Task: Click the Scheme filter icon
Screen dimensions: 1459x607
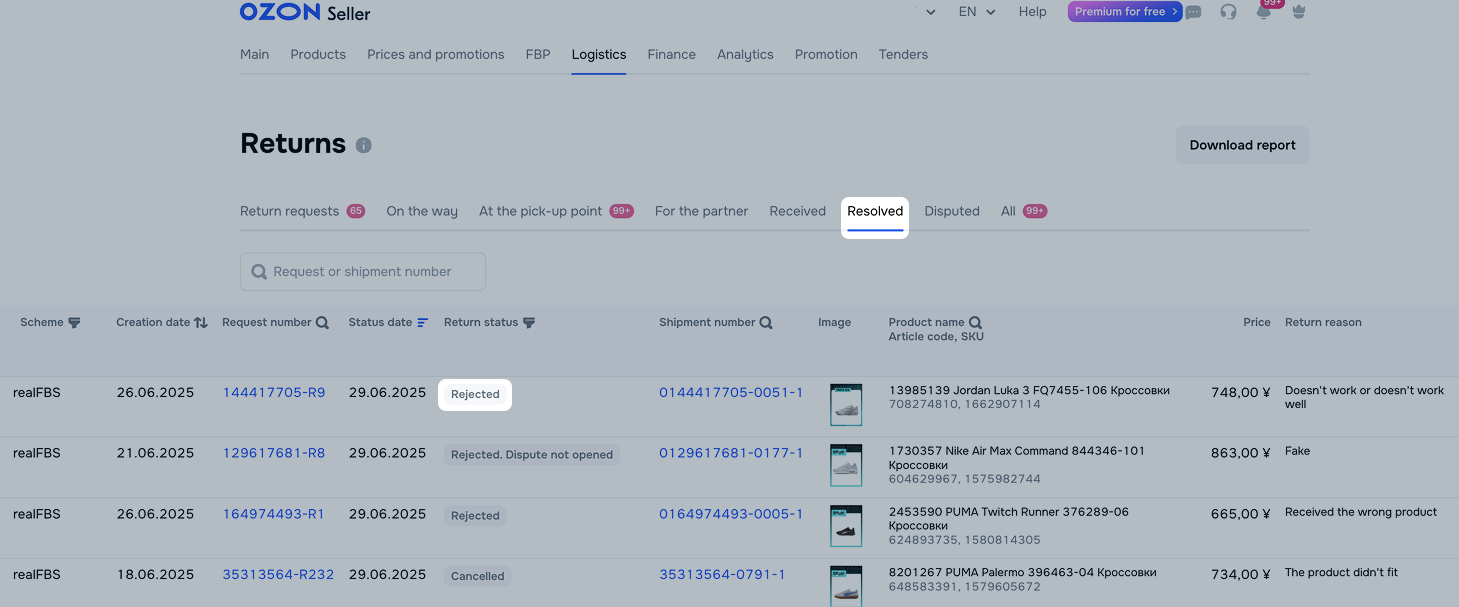Action: tap(74, 323)
